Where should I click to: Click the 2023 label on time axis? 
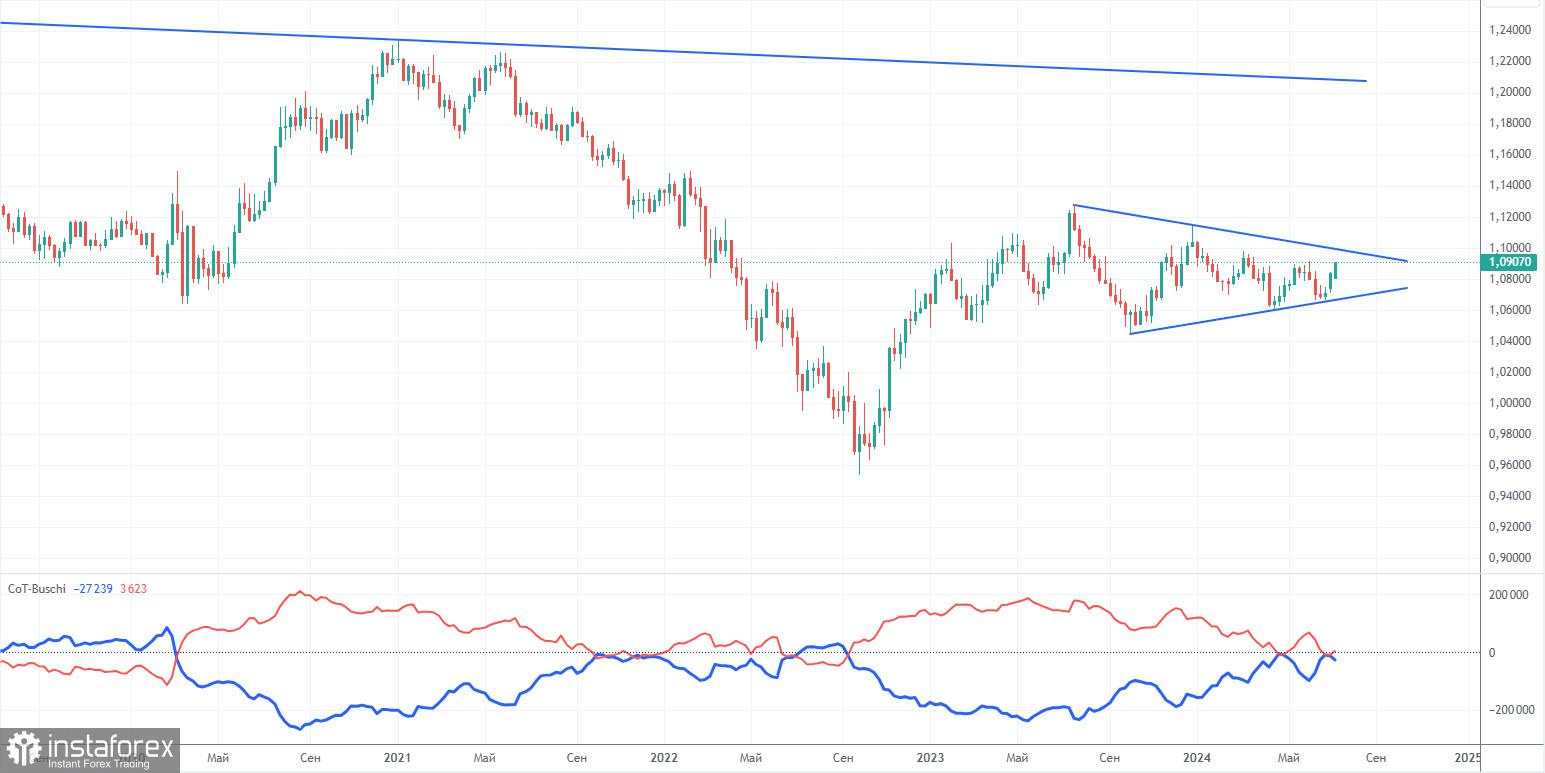click(930, 758)
